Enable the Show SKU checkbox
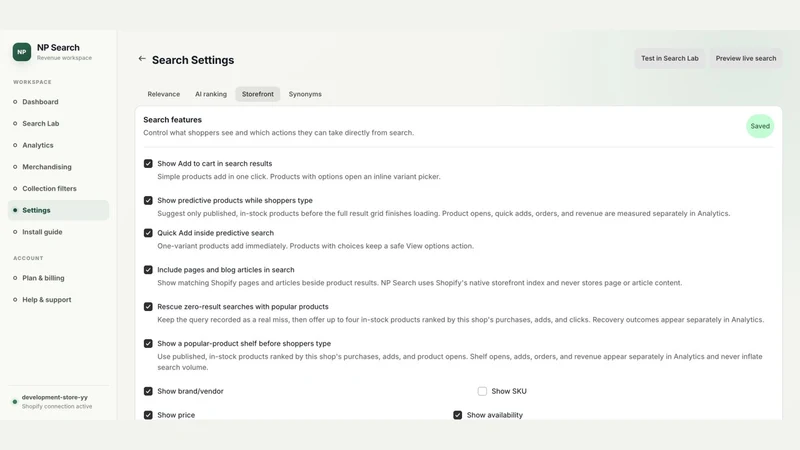Image resolution: width=800 pixels, height=450 pixels. coord(482,391)
